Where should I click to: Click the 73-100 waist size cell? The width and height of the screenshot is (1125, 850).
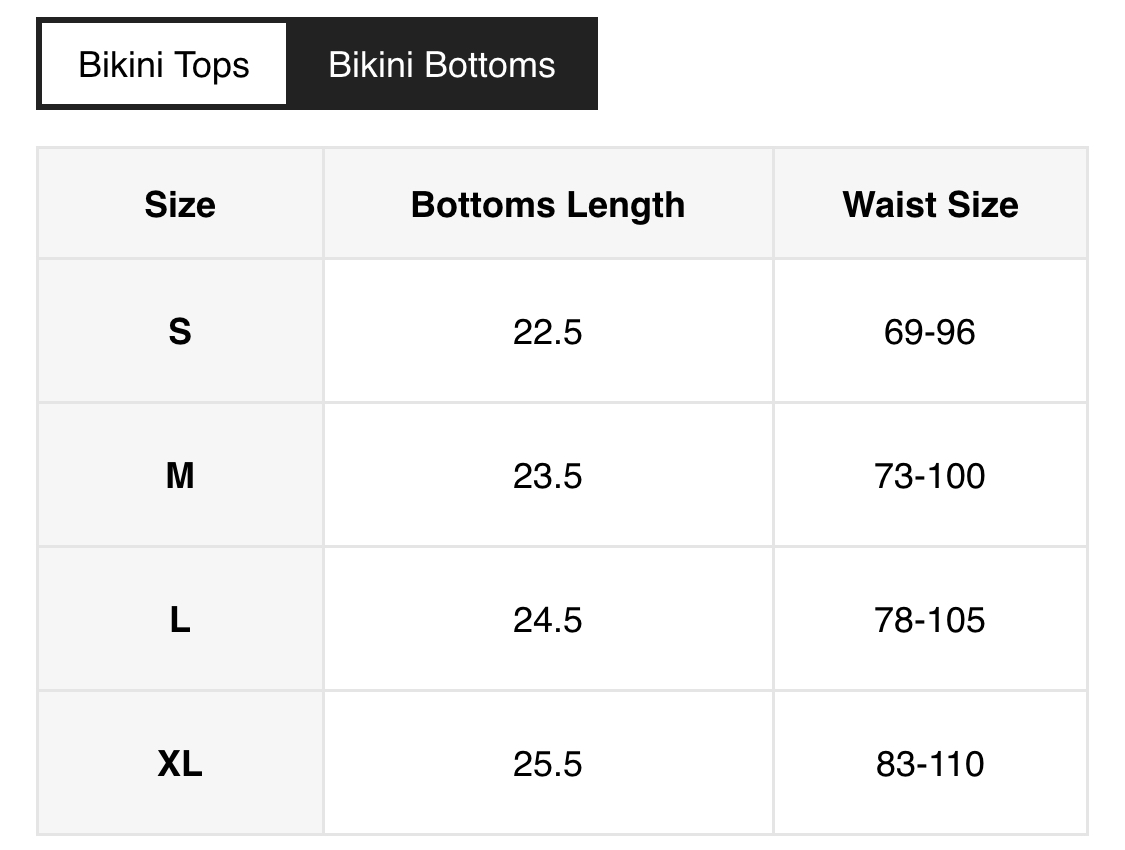point(930,475)
